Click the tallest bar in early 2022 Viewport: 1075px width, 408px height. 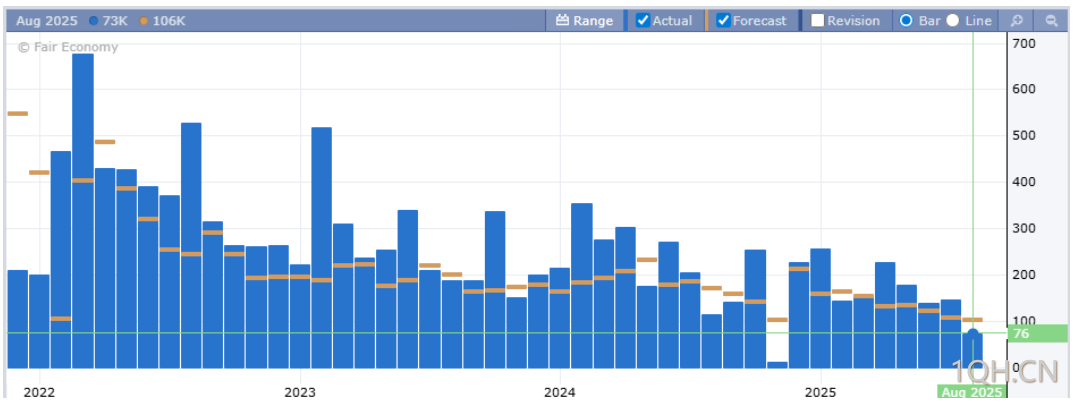(x=83, y=210)
